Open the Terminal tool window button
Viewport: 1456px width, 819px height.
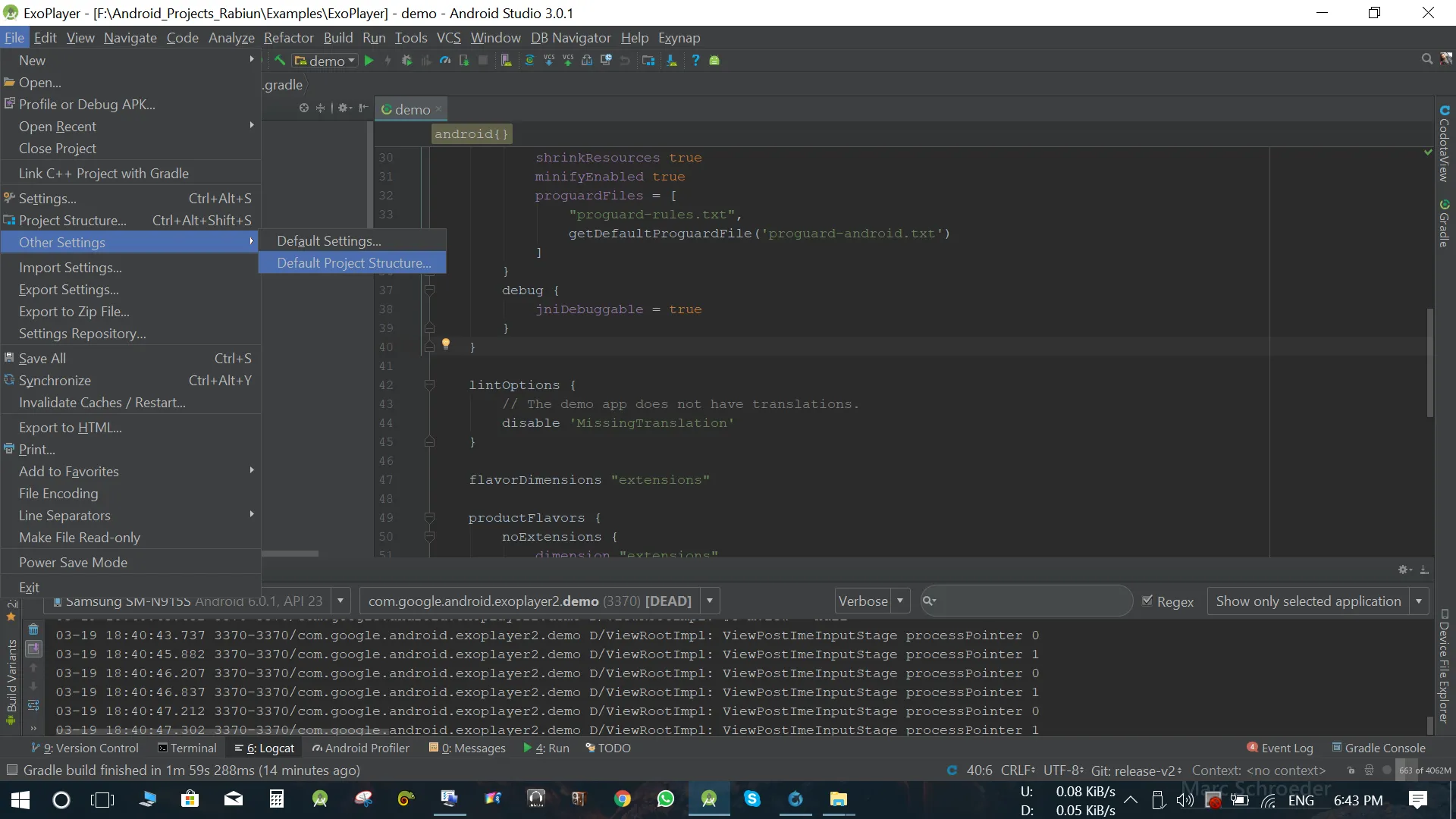[x=187, y=748]
